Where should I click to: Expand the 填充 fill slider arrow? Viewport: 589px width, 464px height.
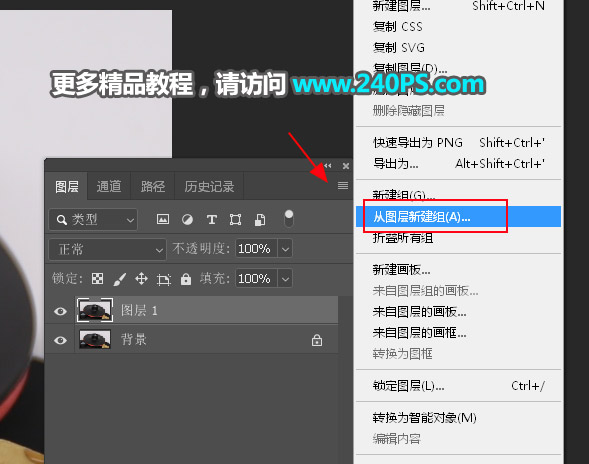tap(285, 279)
